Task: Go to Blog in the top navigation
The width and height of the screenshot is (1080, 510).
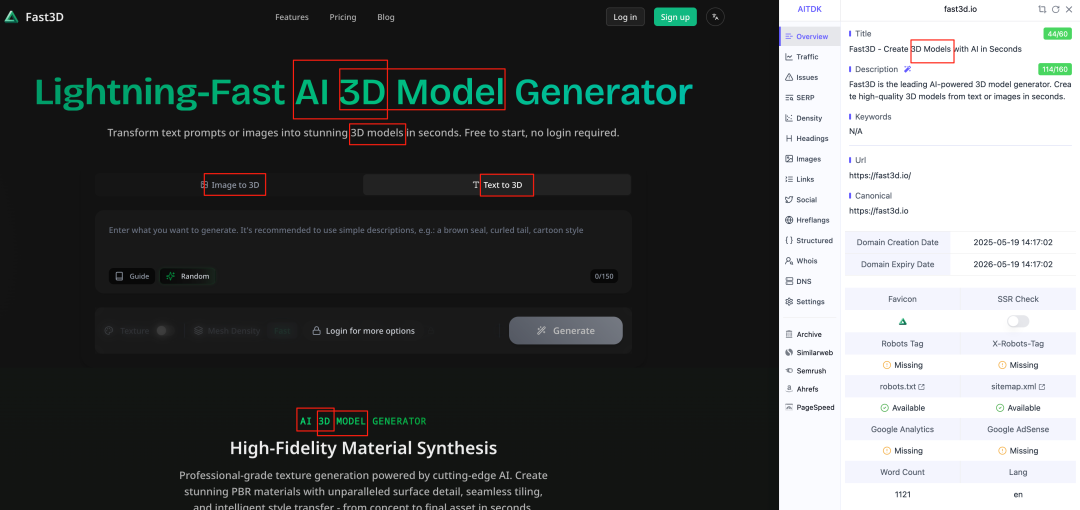Action: tap(386, 17)
